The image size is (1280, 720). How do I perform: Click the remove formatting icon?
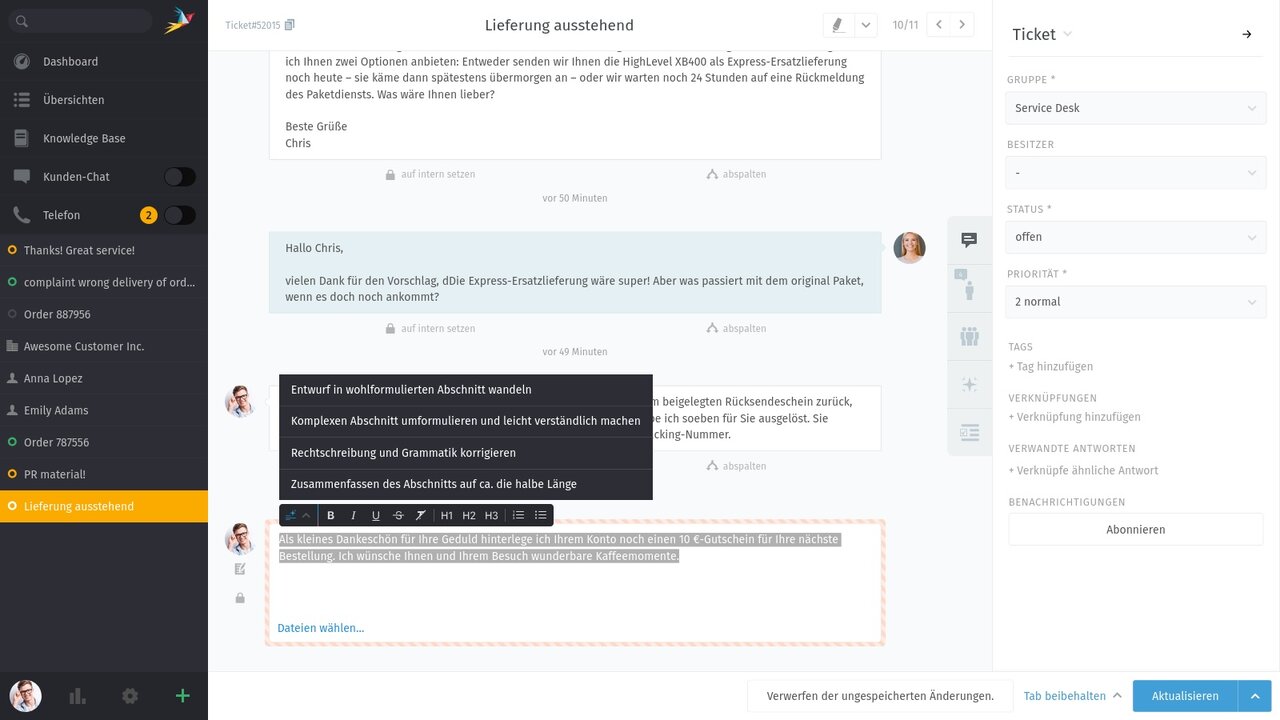(420, 515)
